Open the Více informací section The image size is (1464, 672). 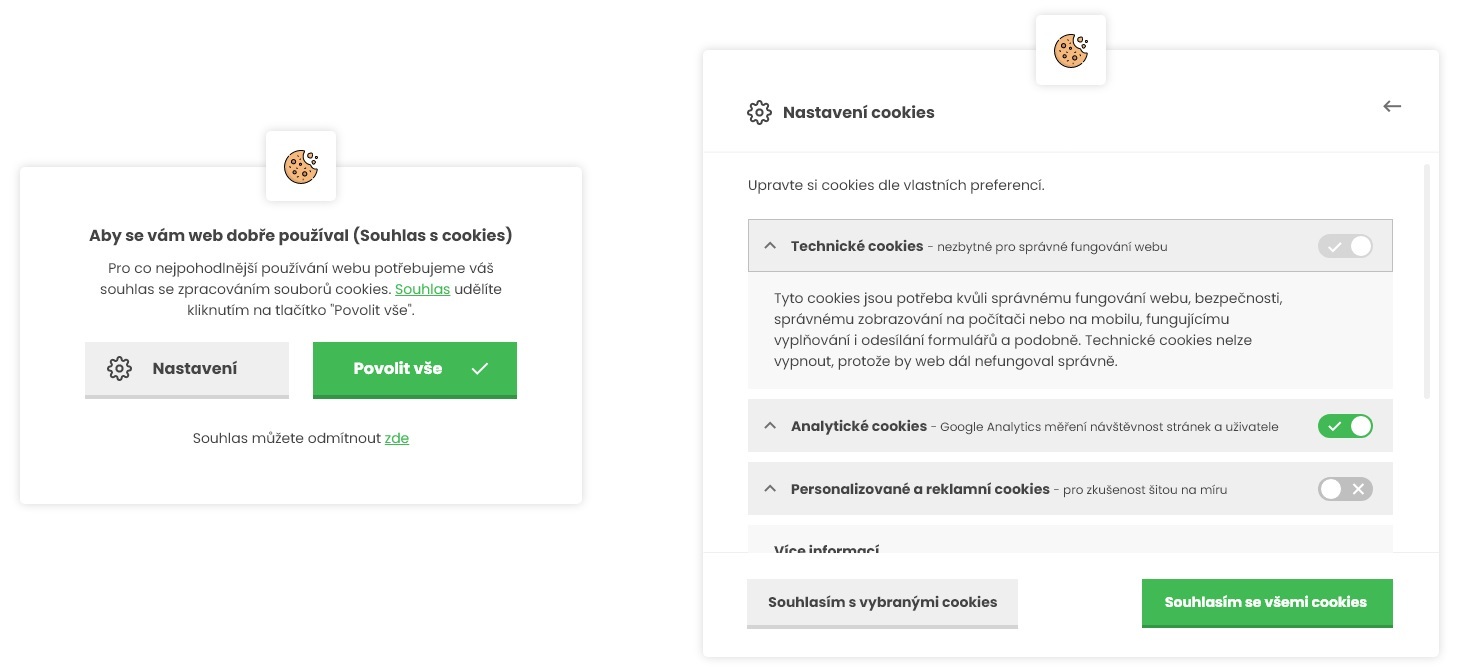[827, 549]
